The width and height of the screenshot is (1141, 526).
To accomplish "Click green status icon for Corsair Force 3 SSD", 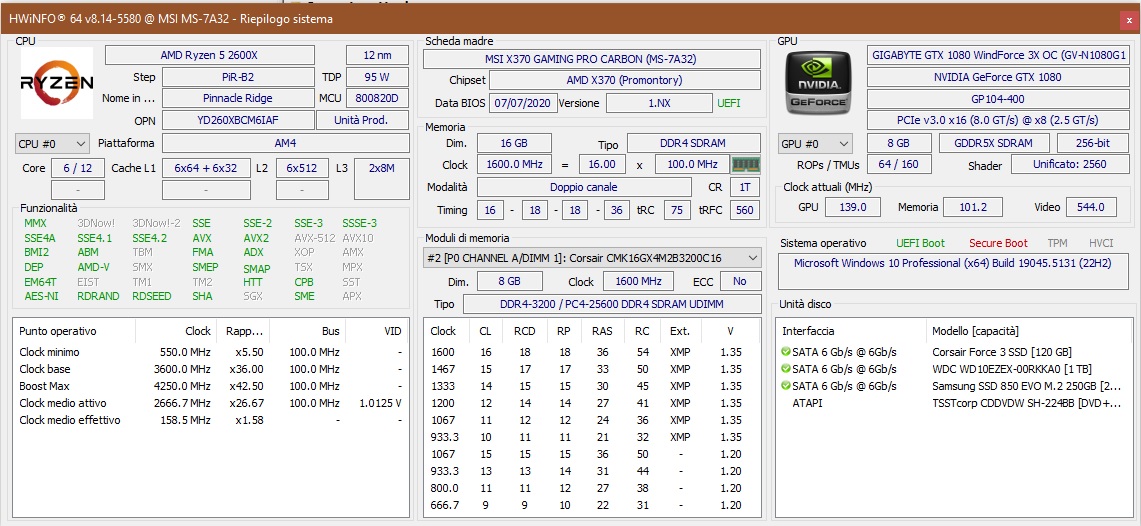I will (785, 352).
